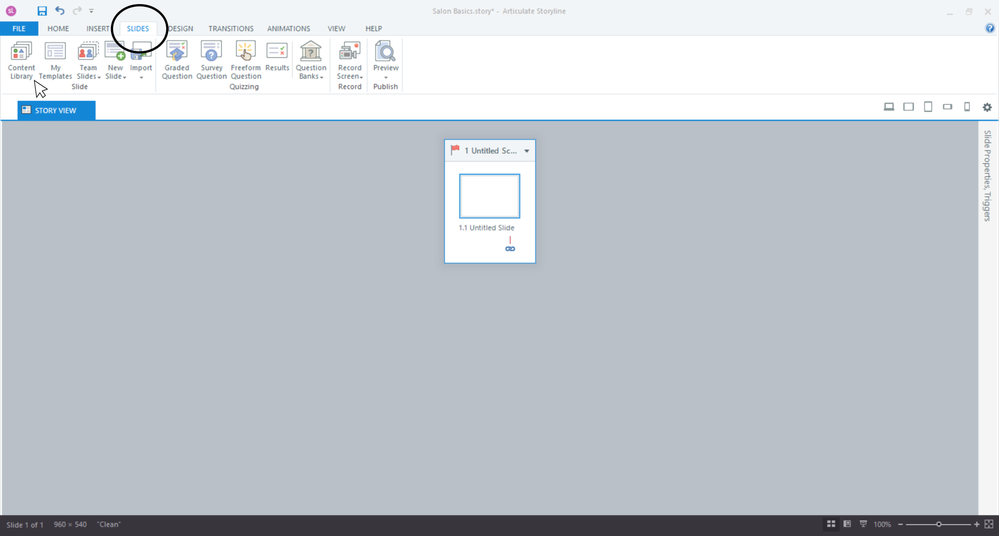Click the "Clean" theme name in status bar

click(x=109, y=525)
